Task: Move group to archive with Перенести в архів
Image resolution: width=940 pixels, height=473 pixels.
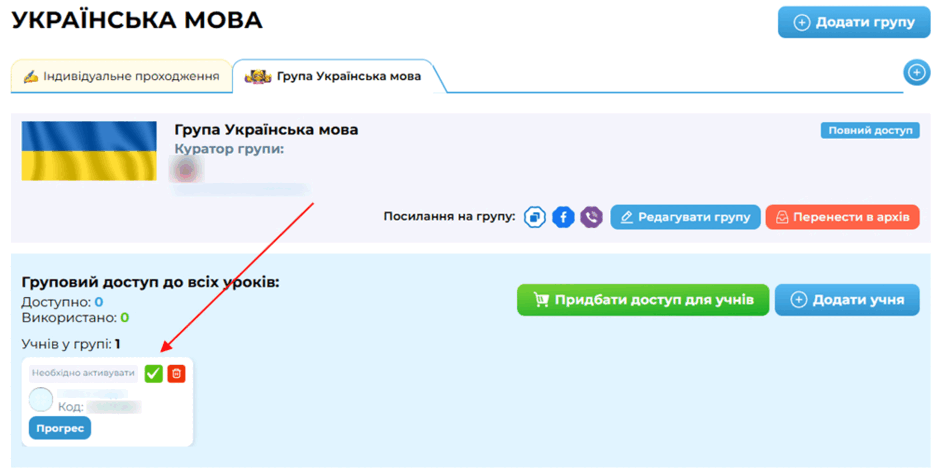Action: point(842,217)
